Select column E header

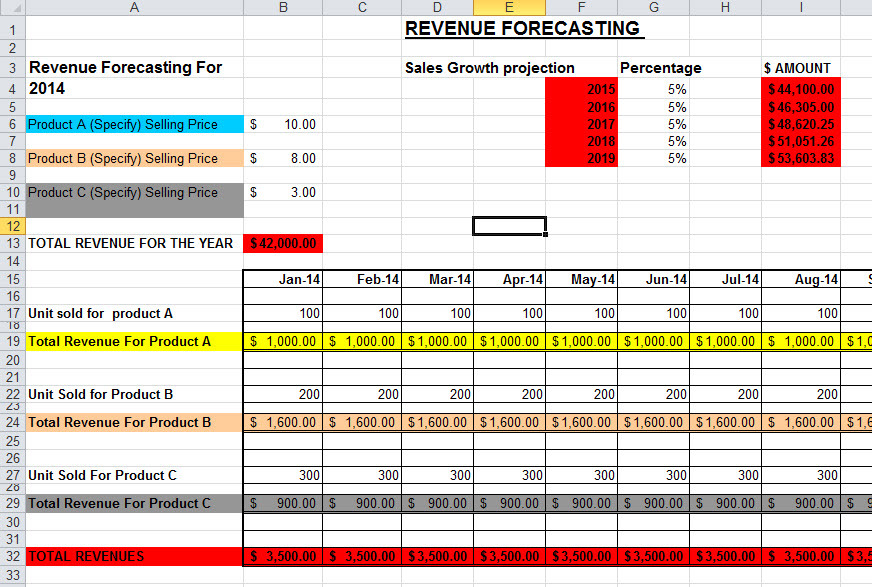[x=509, y=7]
